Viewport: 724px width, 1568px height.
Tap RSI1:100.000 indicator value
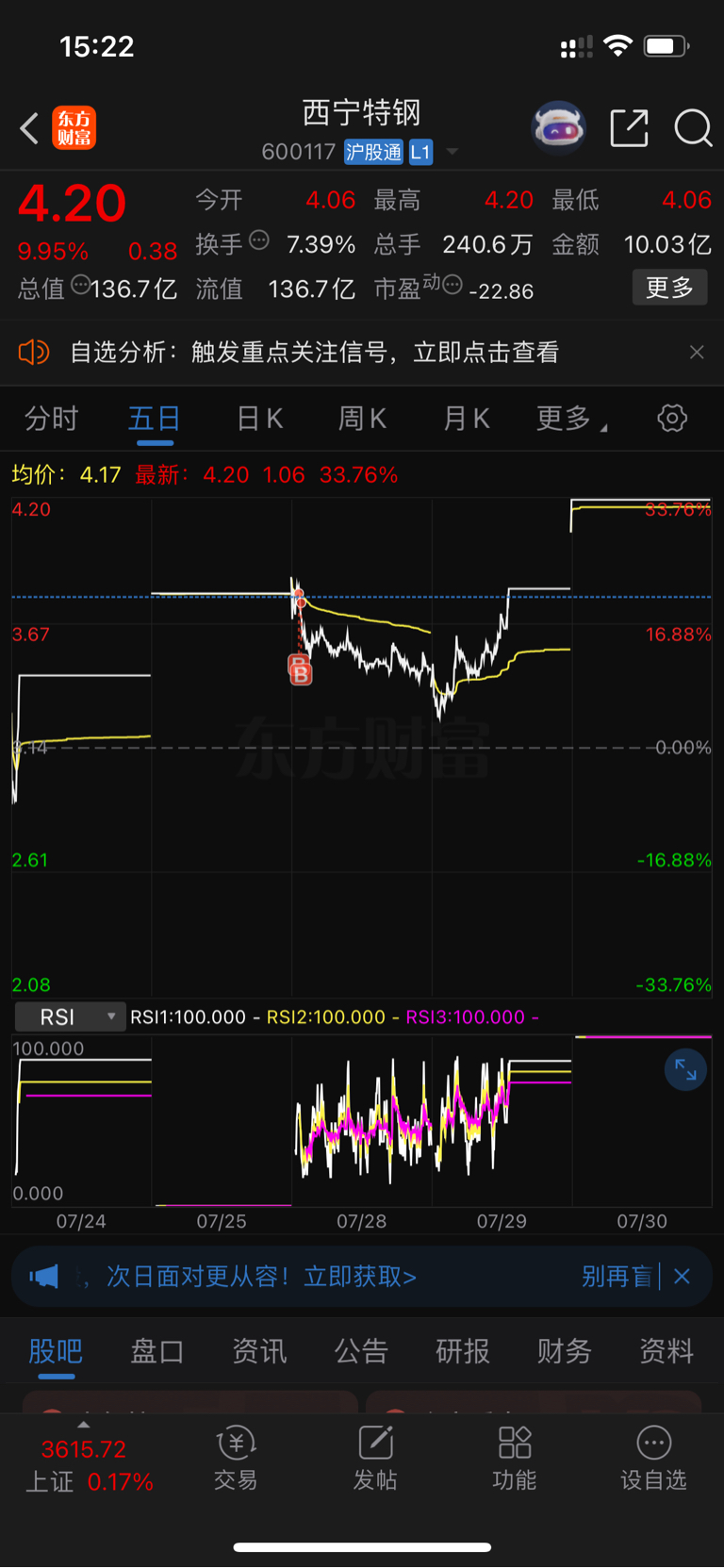[188, 1017]
